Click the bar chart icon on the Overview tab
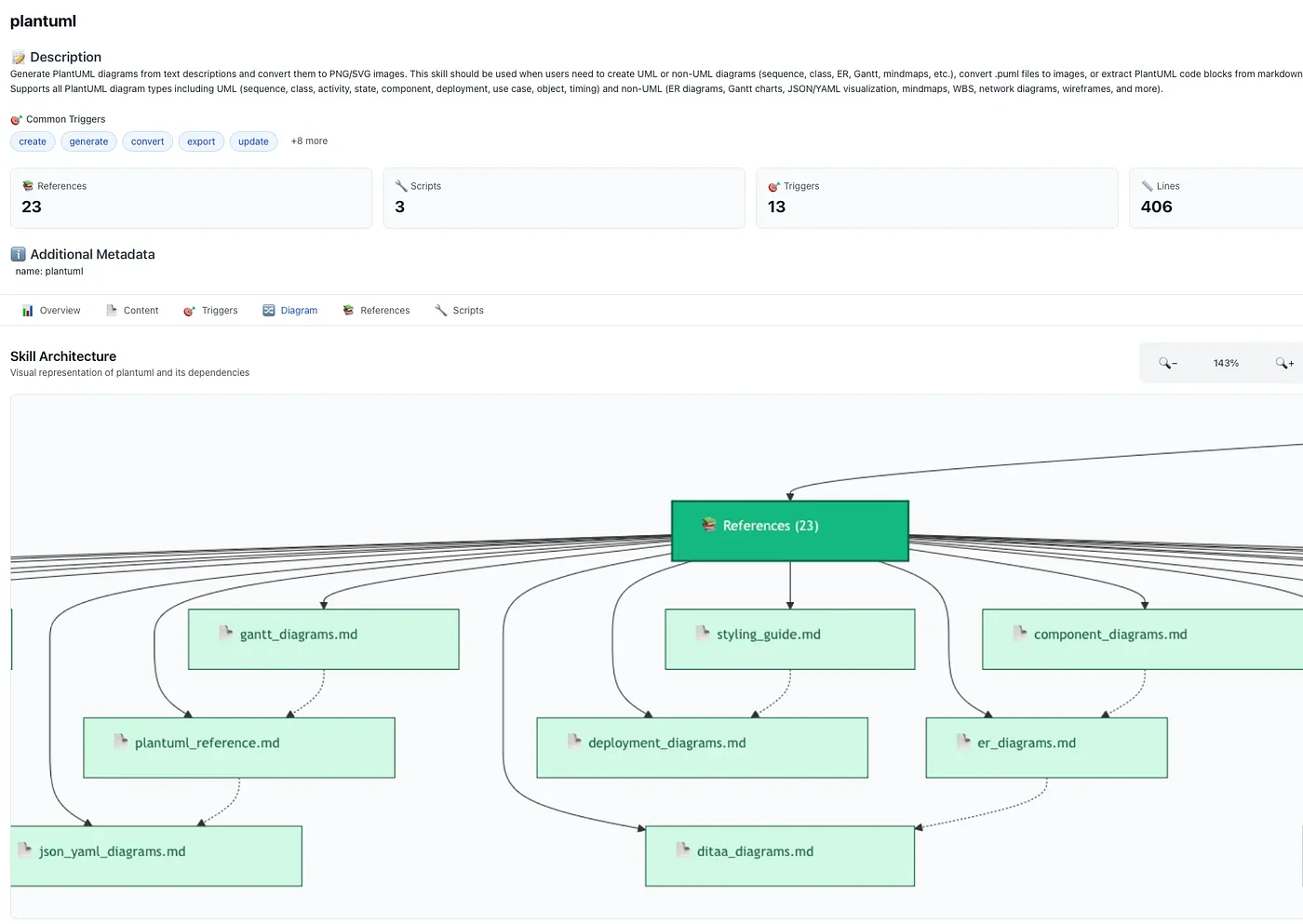 tap(27, 310)
